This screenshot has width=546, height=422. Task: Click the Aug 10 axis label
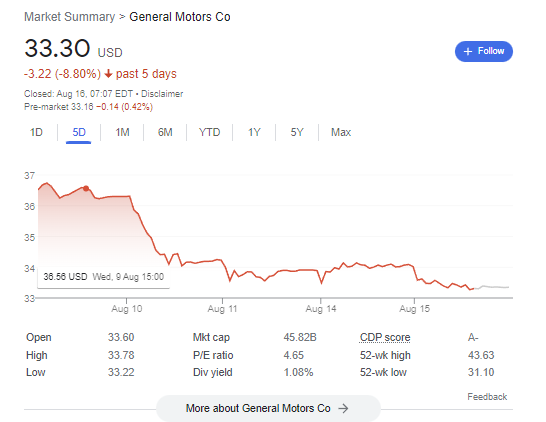pyautogui.click(x=127, y=309)
